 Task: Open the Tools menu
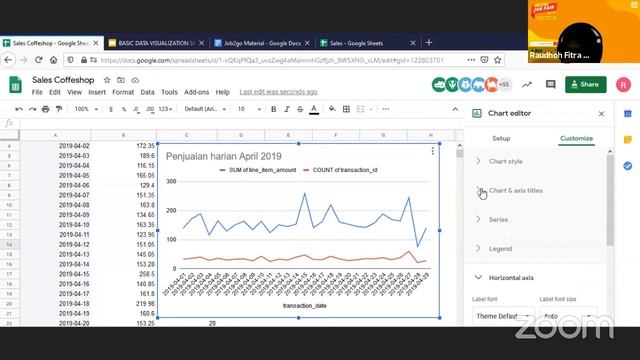pyautogui.click(x=169, y=92)
